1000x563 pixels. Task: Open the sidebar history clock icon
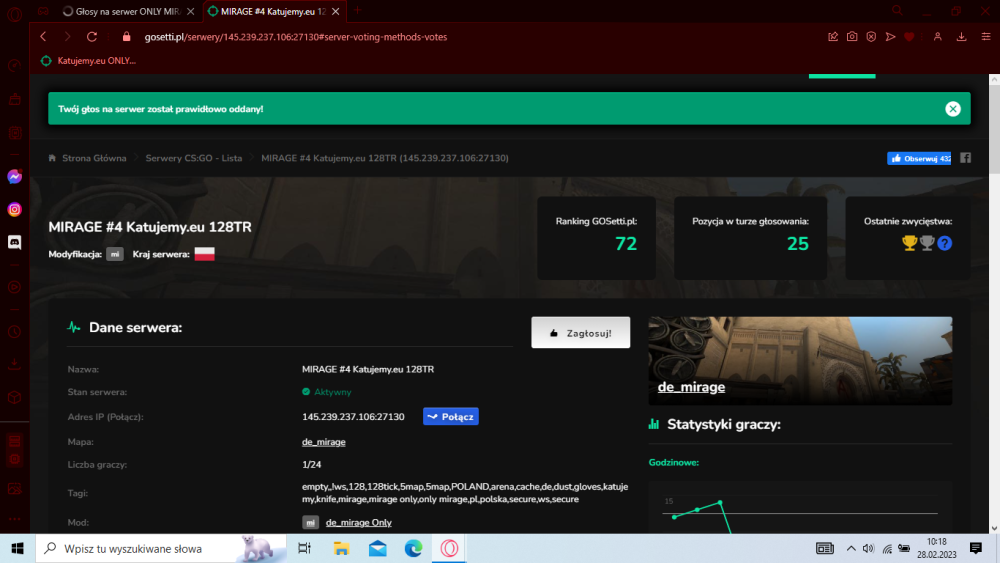click(x=15, y=332)
